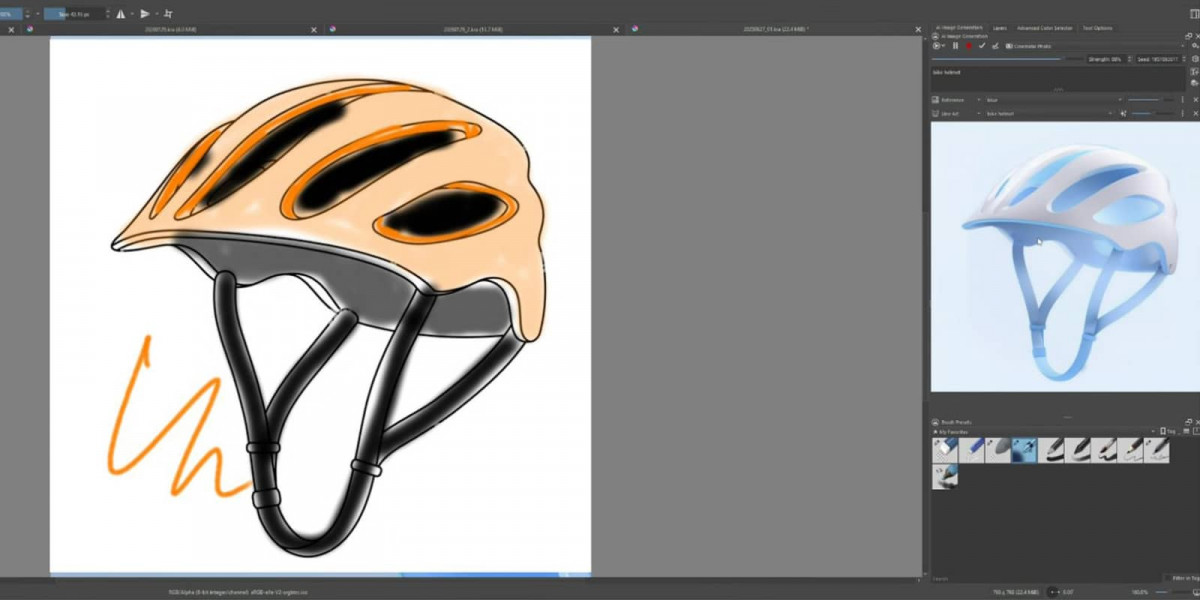The image size is (1200, 600).
Task: Apply the generated result with the checkmark icon
Action: click(x=982, y=45)
